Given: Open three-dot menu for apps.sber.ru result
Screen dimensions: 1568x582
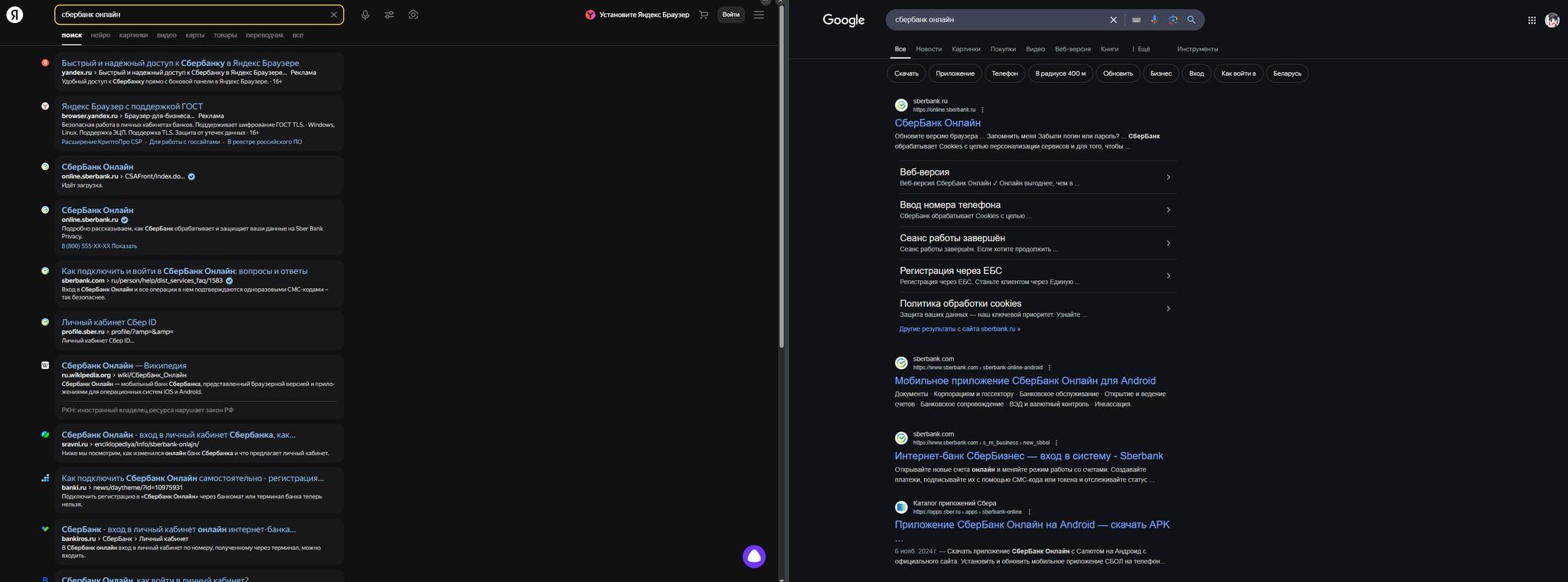Looking at the screenshot, I should click(x=1029, y=512).
